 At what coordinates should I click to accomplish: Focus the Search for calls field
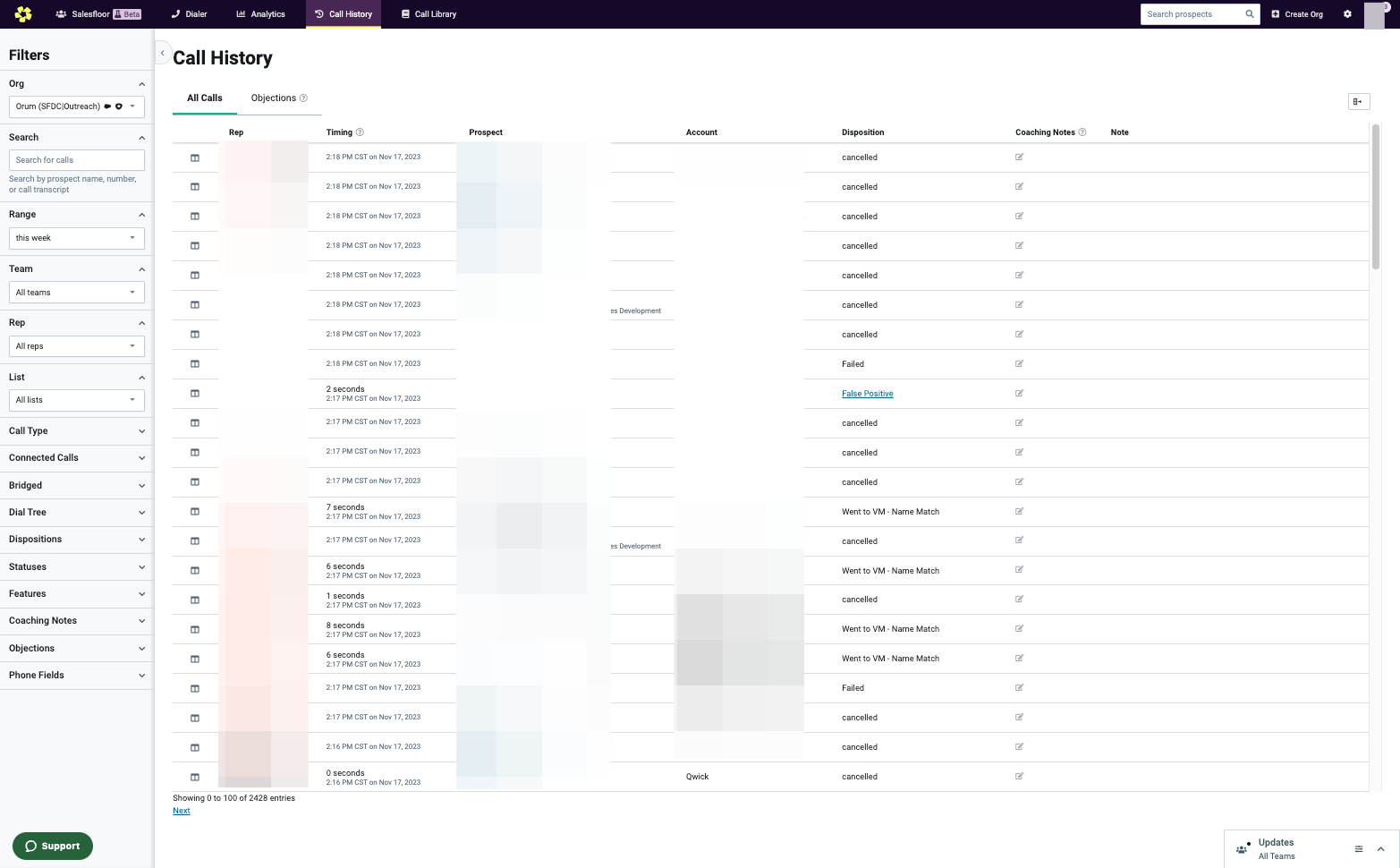(x=77, y=160)
